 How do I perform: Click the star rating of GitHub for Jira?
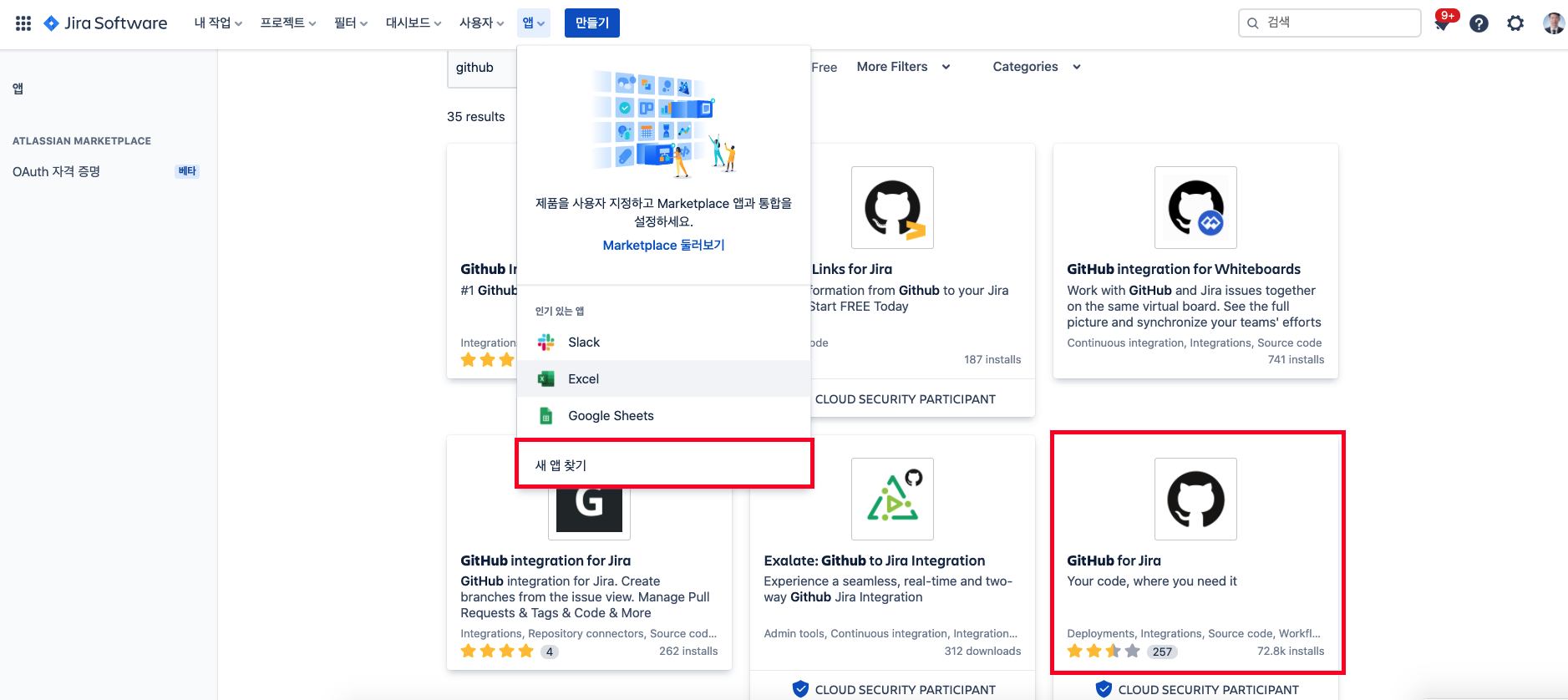(1104, 651)
